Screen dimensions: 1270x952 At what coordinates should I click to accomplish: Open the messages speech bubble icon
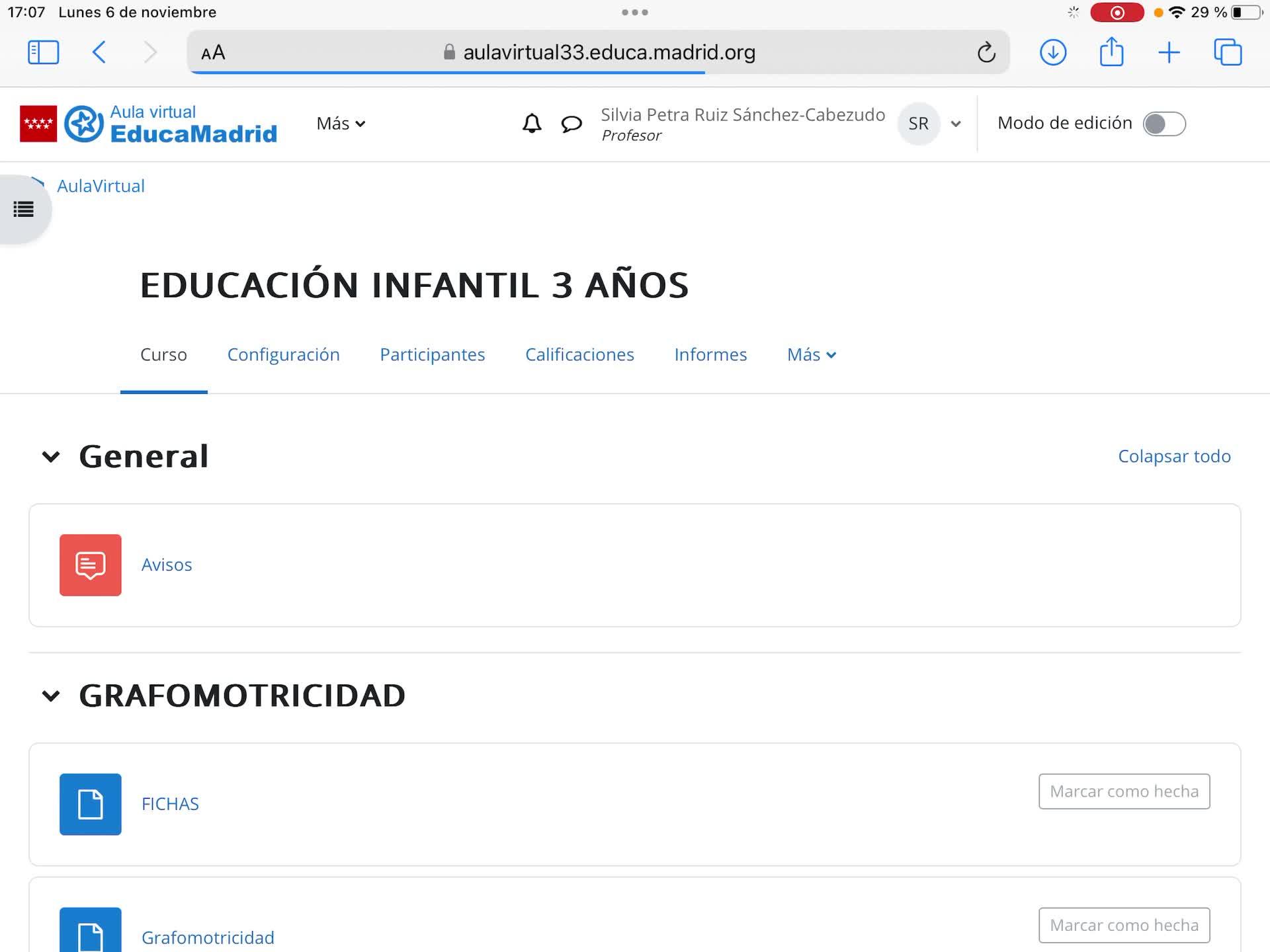click(571, 124)
